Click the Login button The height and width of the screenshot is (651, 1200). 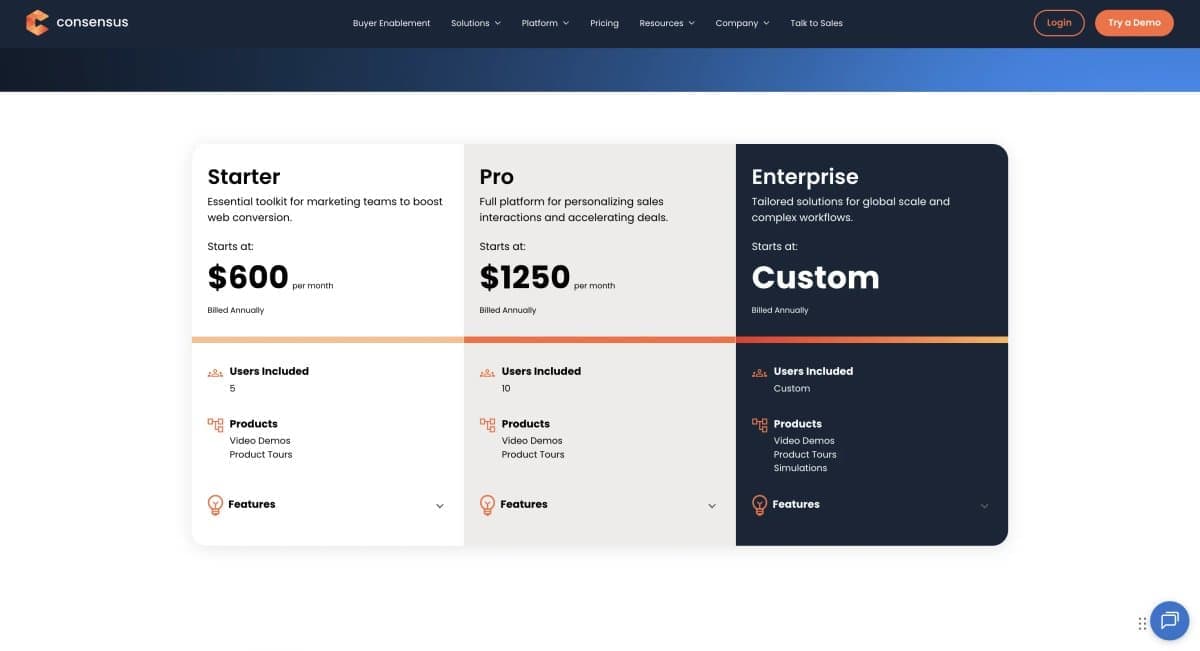(1059, 22)
